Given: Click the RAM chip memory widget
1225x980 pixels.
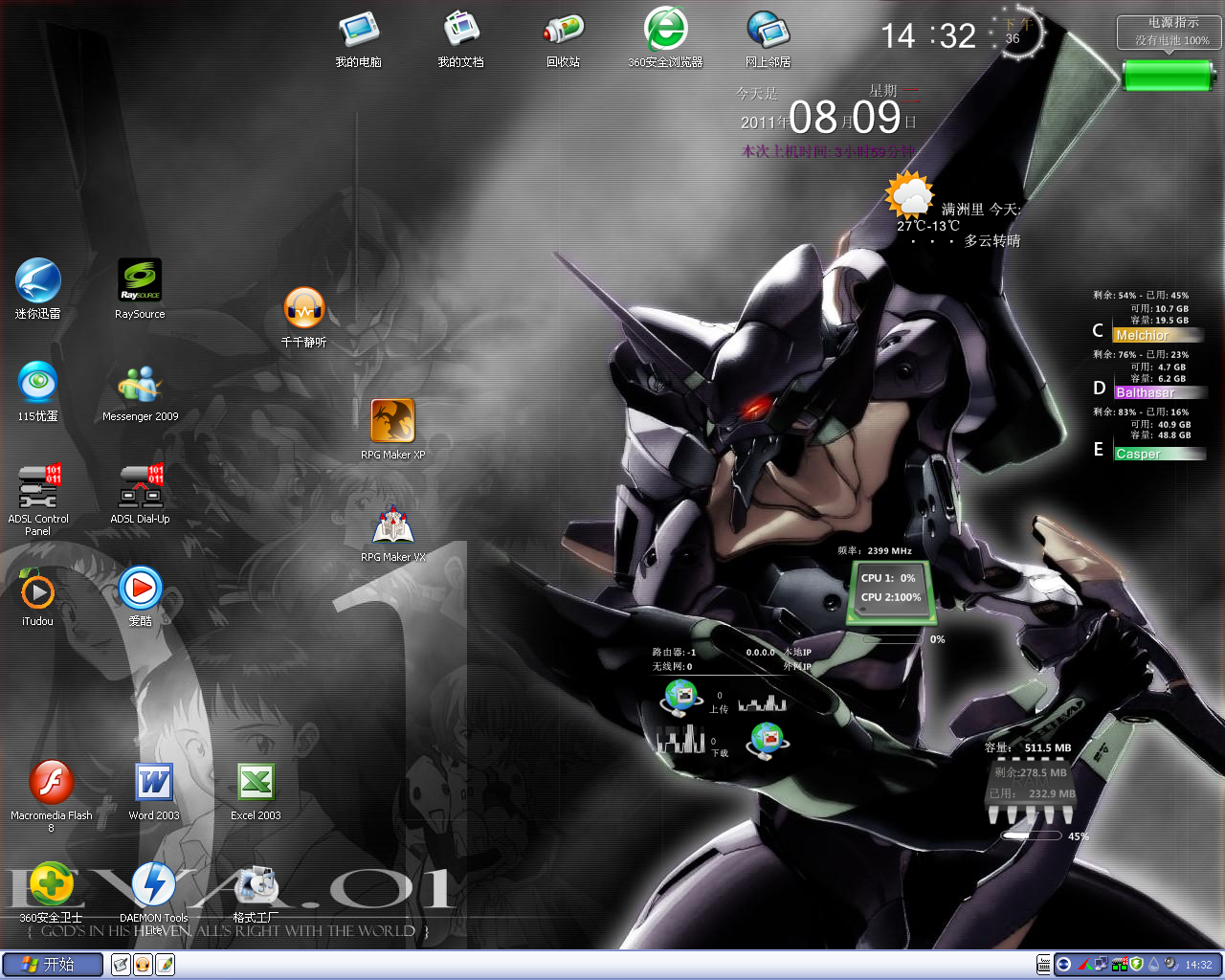Looking at the screenshot, I should pos(1032,790).
